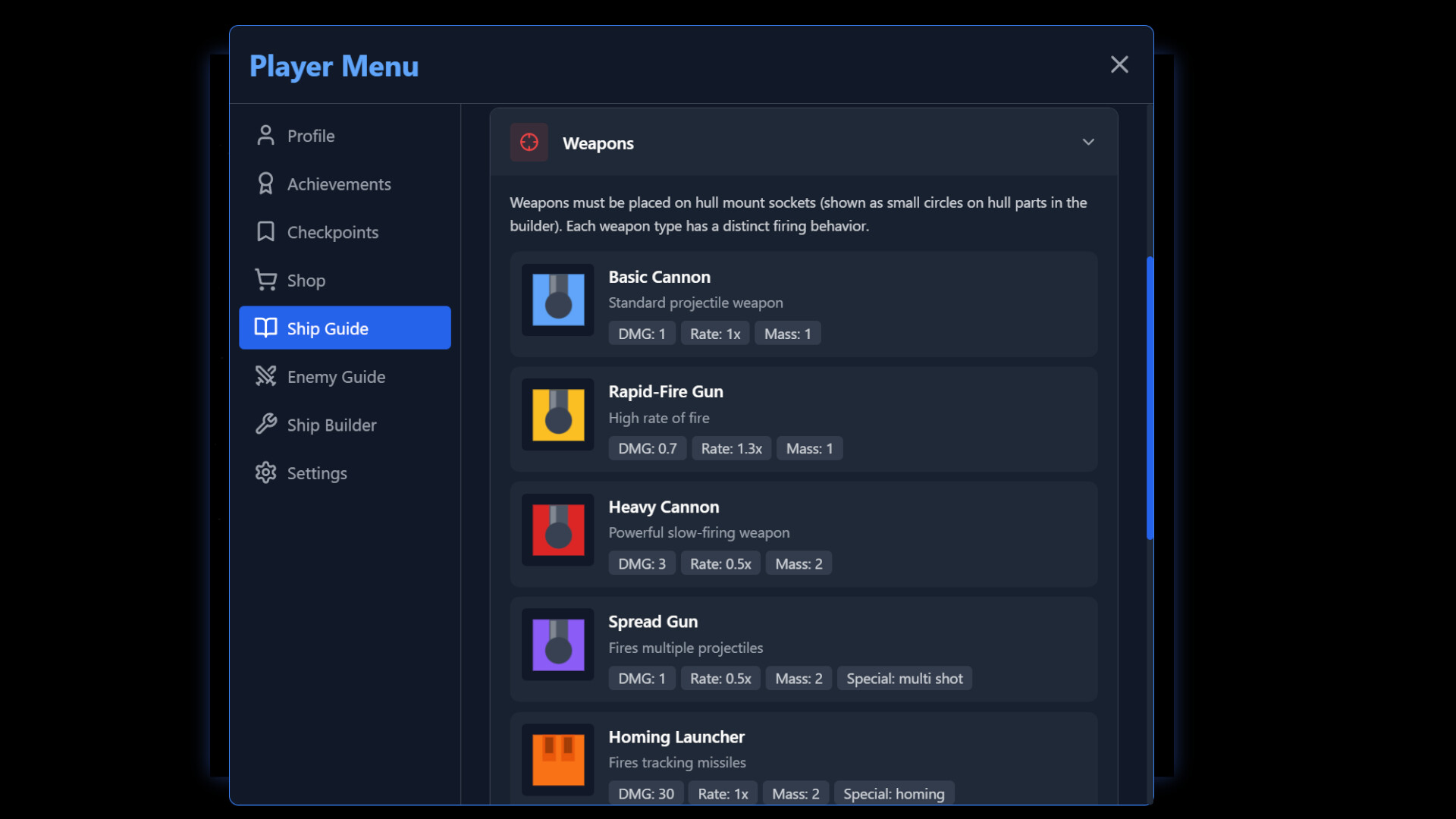Click the Homing Launcher orange thumbnail
The height and width of the screenshot is (819, 1456).
tap(558, 759)
